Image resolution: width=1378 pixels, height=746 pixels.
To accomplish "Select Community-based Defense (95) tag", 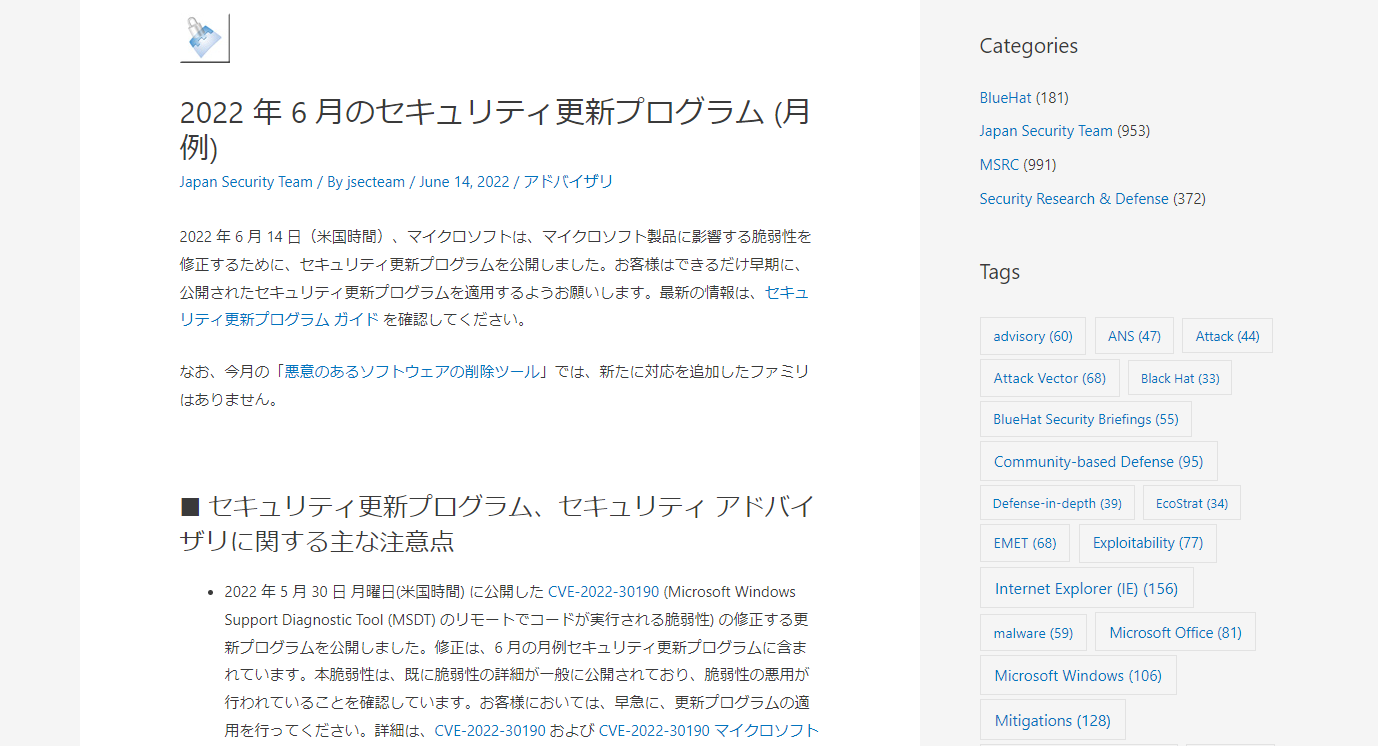I will pos(1099,461).
